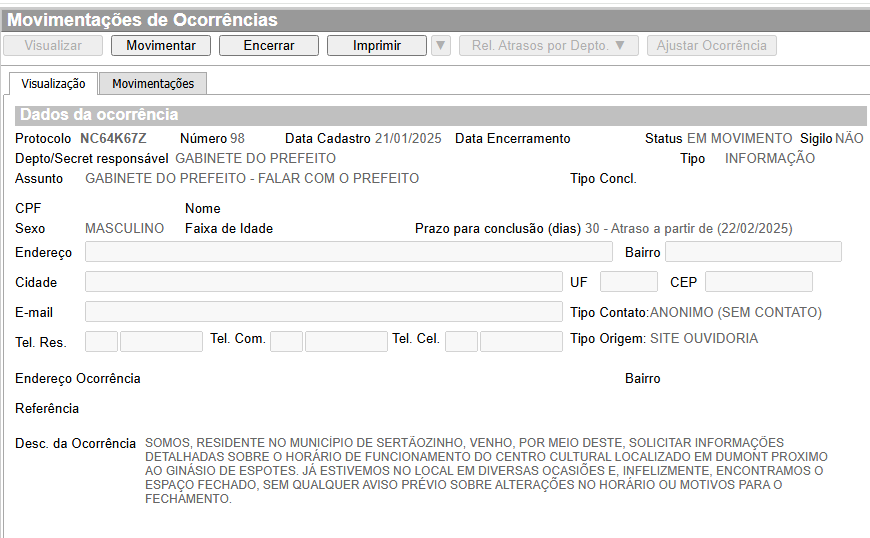
Task: Click the Visualizar toolbar button
Action: 53,46
